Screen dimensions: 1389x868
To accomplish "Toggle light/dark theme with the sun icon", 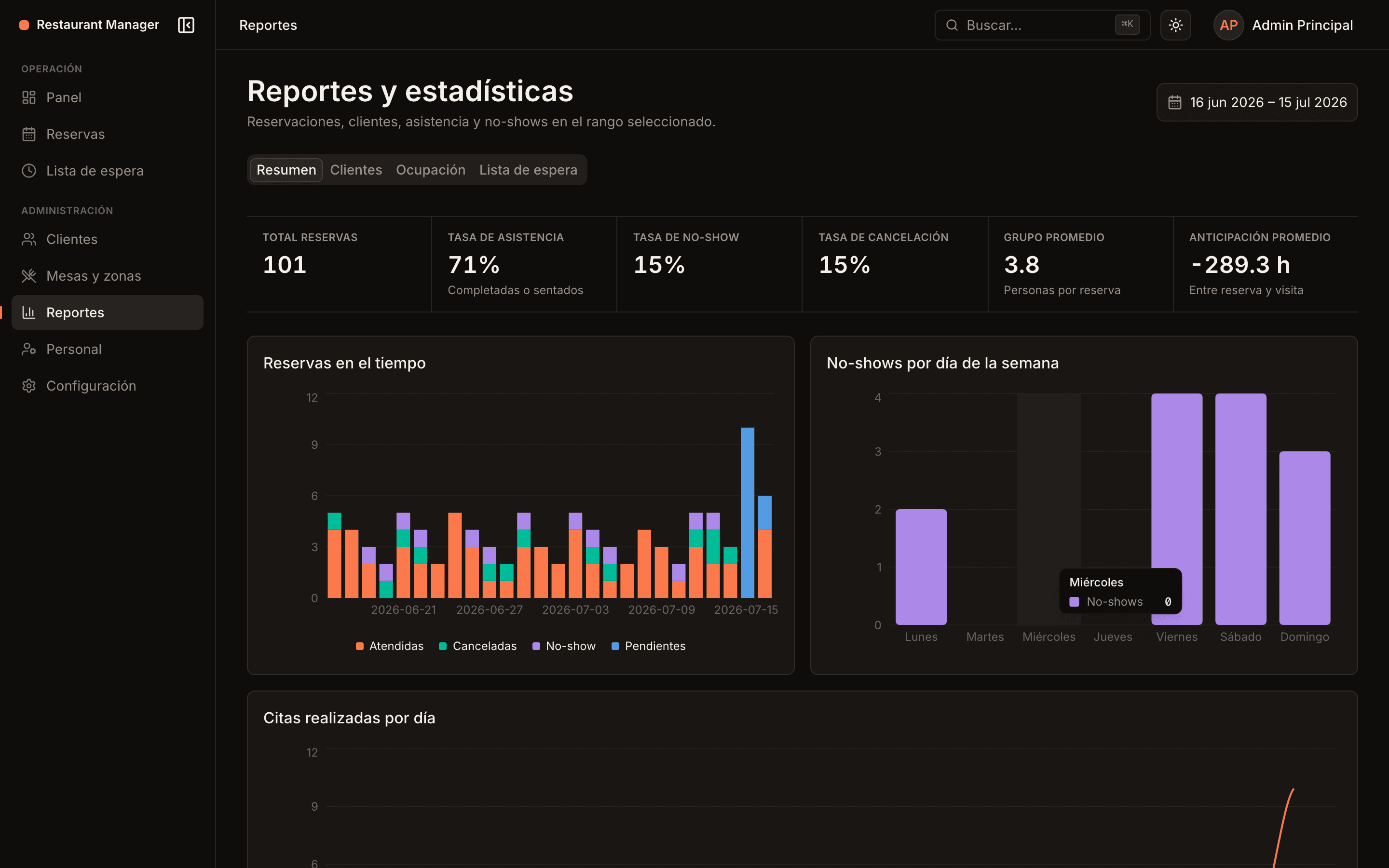I will click(1175, 25).
